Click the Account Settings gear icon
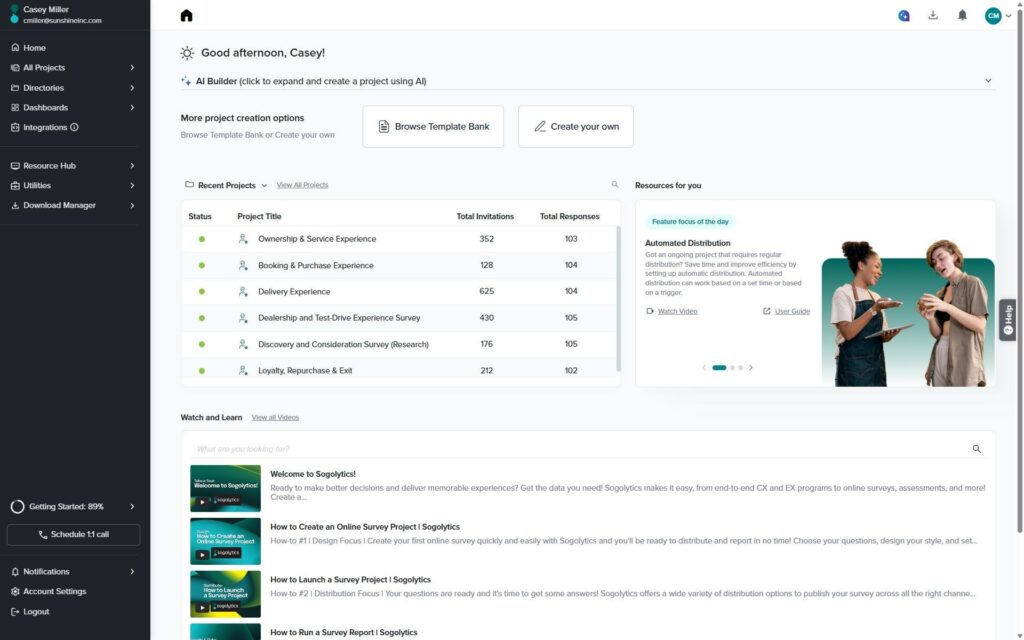The image size is (1024, 640). (x=15, y=592)
